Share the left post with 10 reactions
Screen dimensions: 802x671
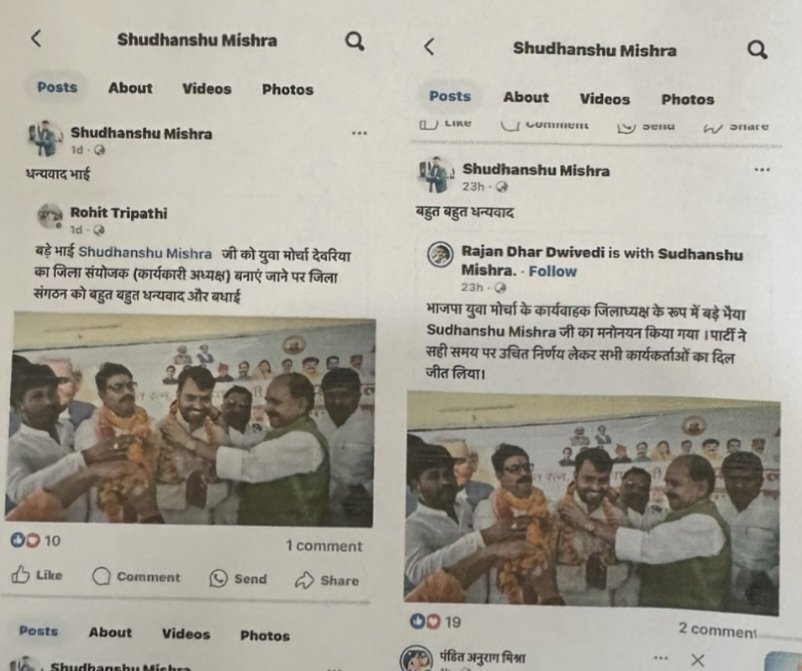point(327,580)
